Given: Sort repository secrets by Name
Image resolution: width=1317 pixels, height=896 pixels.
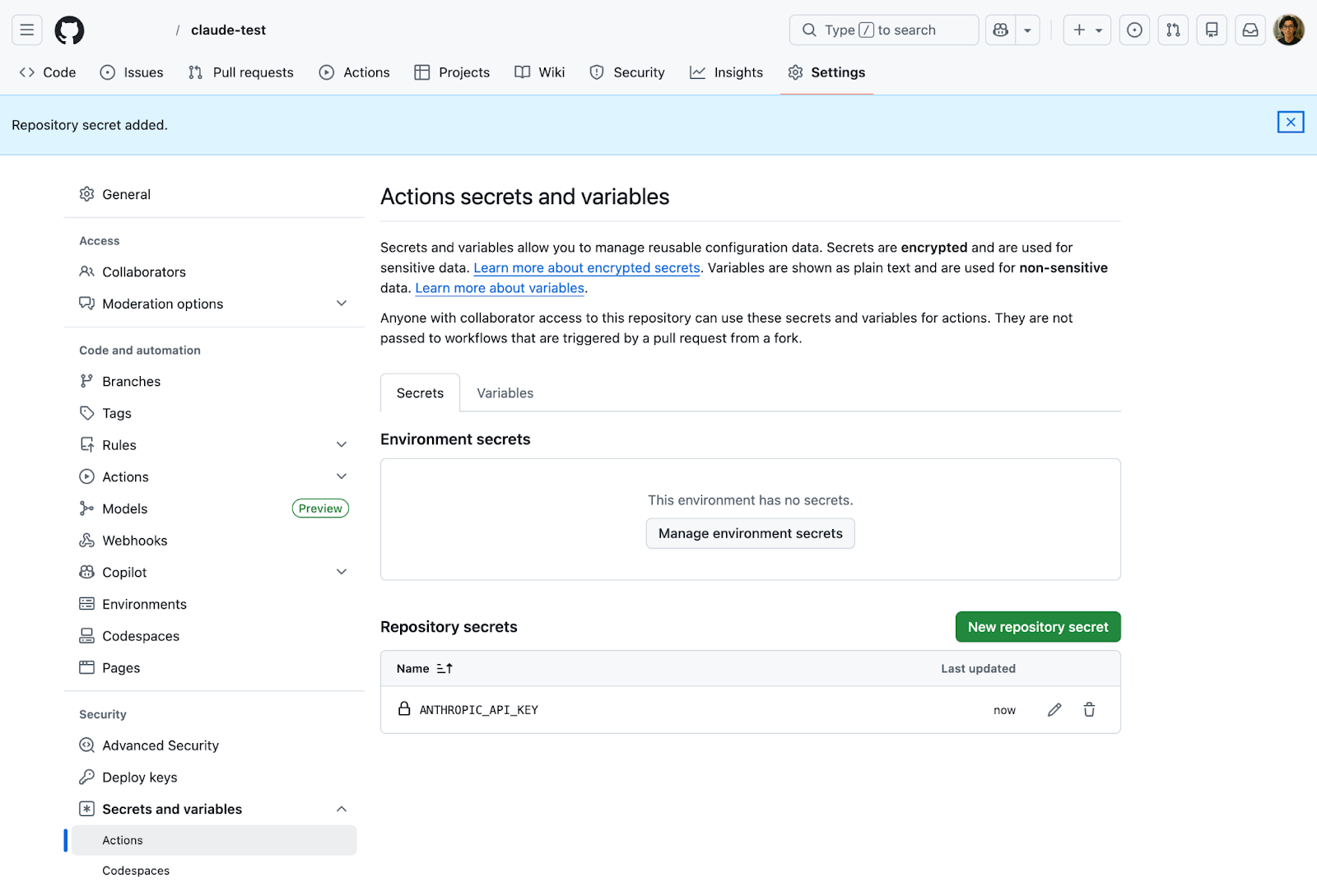Looking at the screenshot, I should [425, 669].
